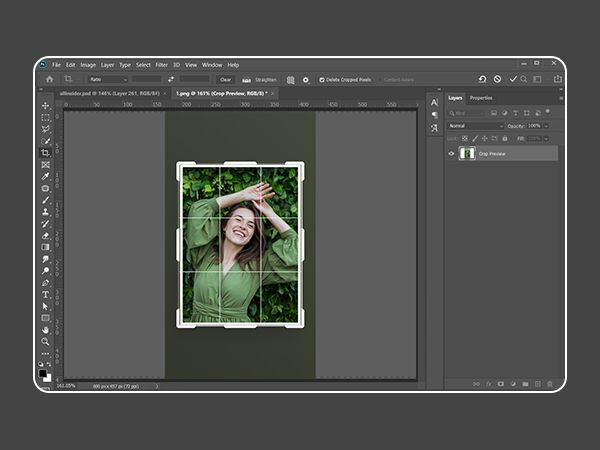Open the Image menu
The height and width of the screenshot is (450, 600).
coord(88,65)
